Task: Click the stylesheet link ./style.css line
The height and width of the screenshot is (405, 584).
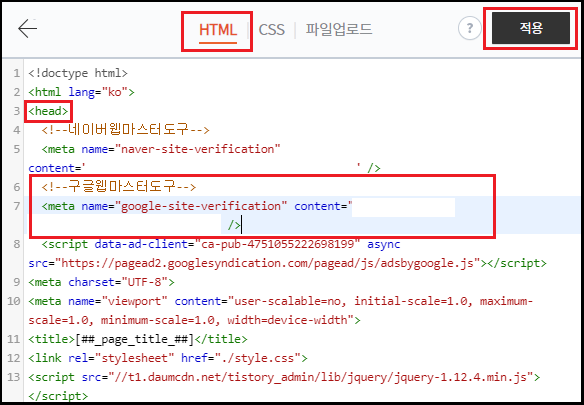Action: [168, 358]
